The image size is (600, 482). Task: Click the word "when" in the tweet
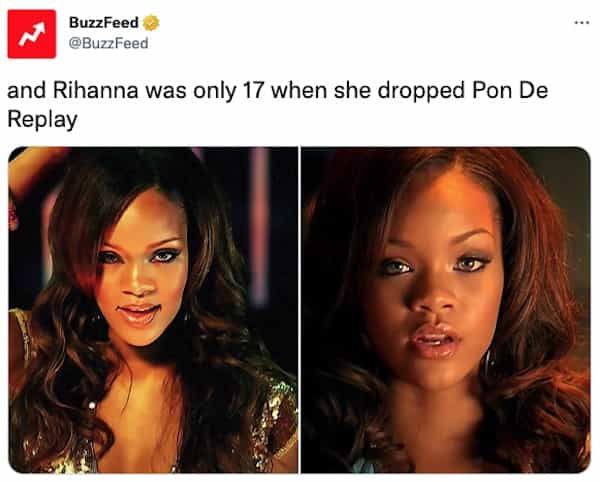(x=299, y=91)
